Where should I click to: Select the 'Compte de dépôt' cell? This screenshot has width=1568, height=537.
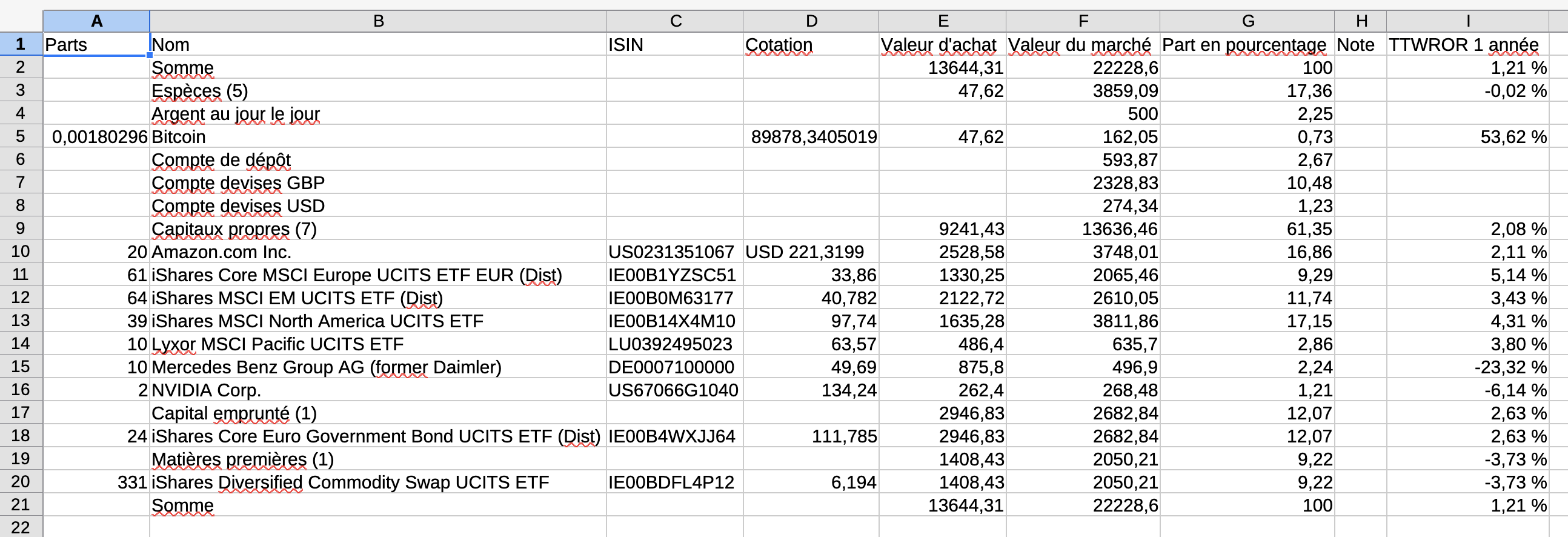coord(378,159)
